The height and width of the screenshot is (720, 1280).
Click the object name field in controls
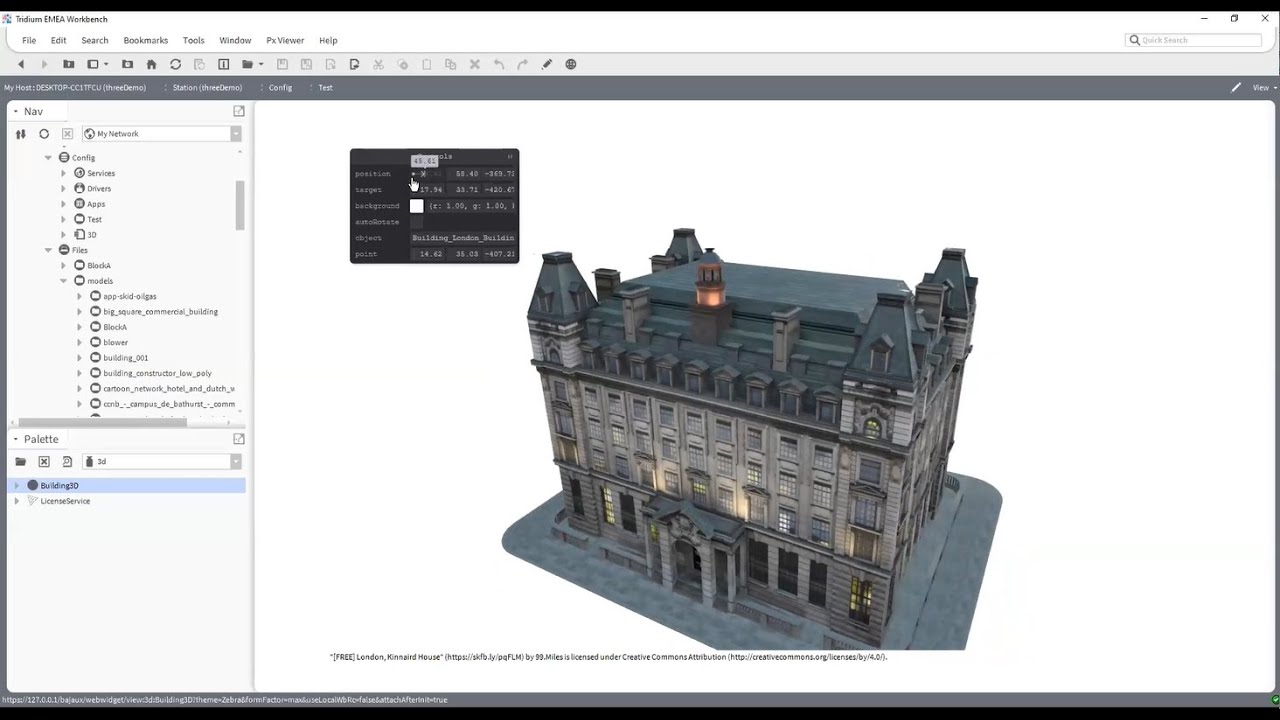point(463,238)
